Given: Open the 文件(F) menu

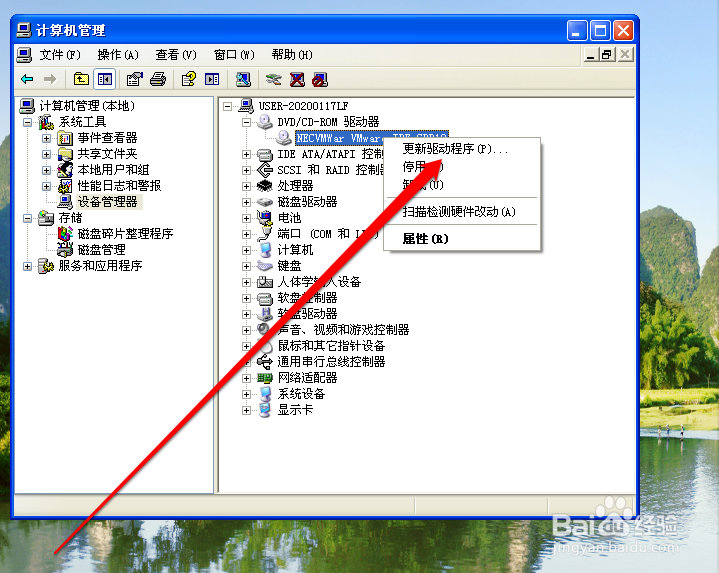Looking at the screenshot, I should point(60,55).
